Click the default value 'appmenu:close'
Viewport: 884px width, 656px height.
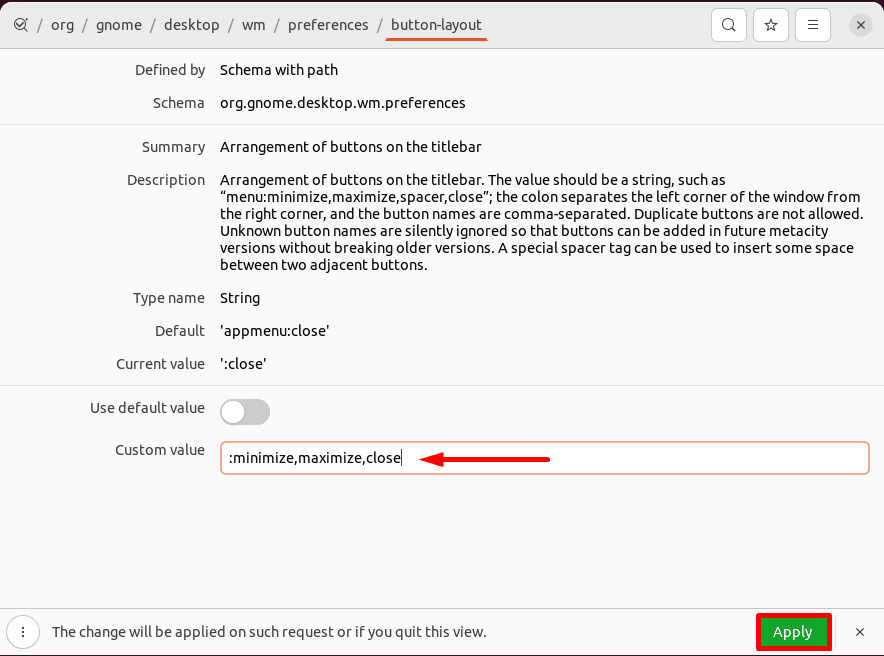click(275, 331)
